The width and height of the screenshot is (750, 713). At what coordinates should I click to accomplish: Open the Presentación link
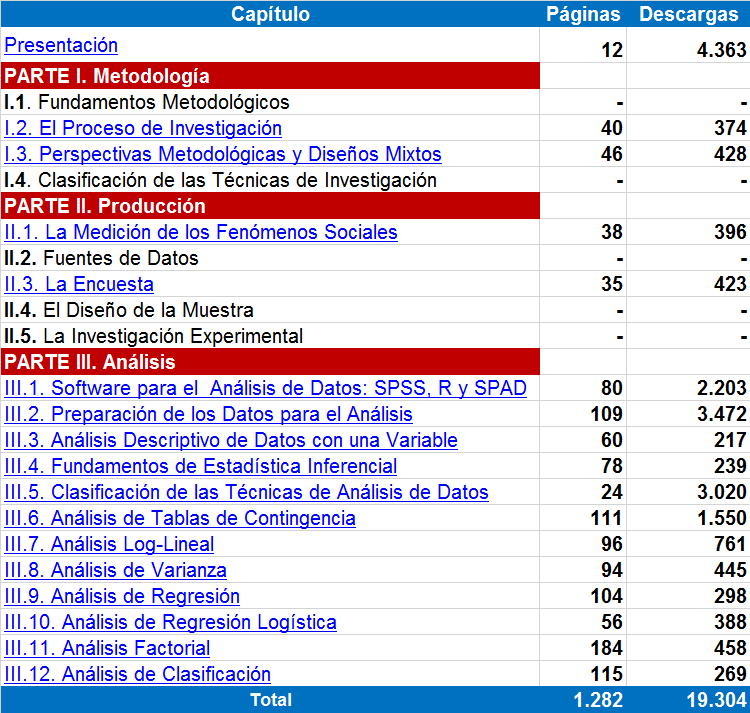click(61, 45)
